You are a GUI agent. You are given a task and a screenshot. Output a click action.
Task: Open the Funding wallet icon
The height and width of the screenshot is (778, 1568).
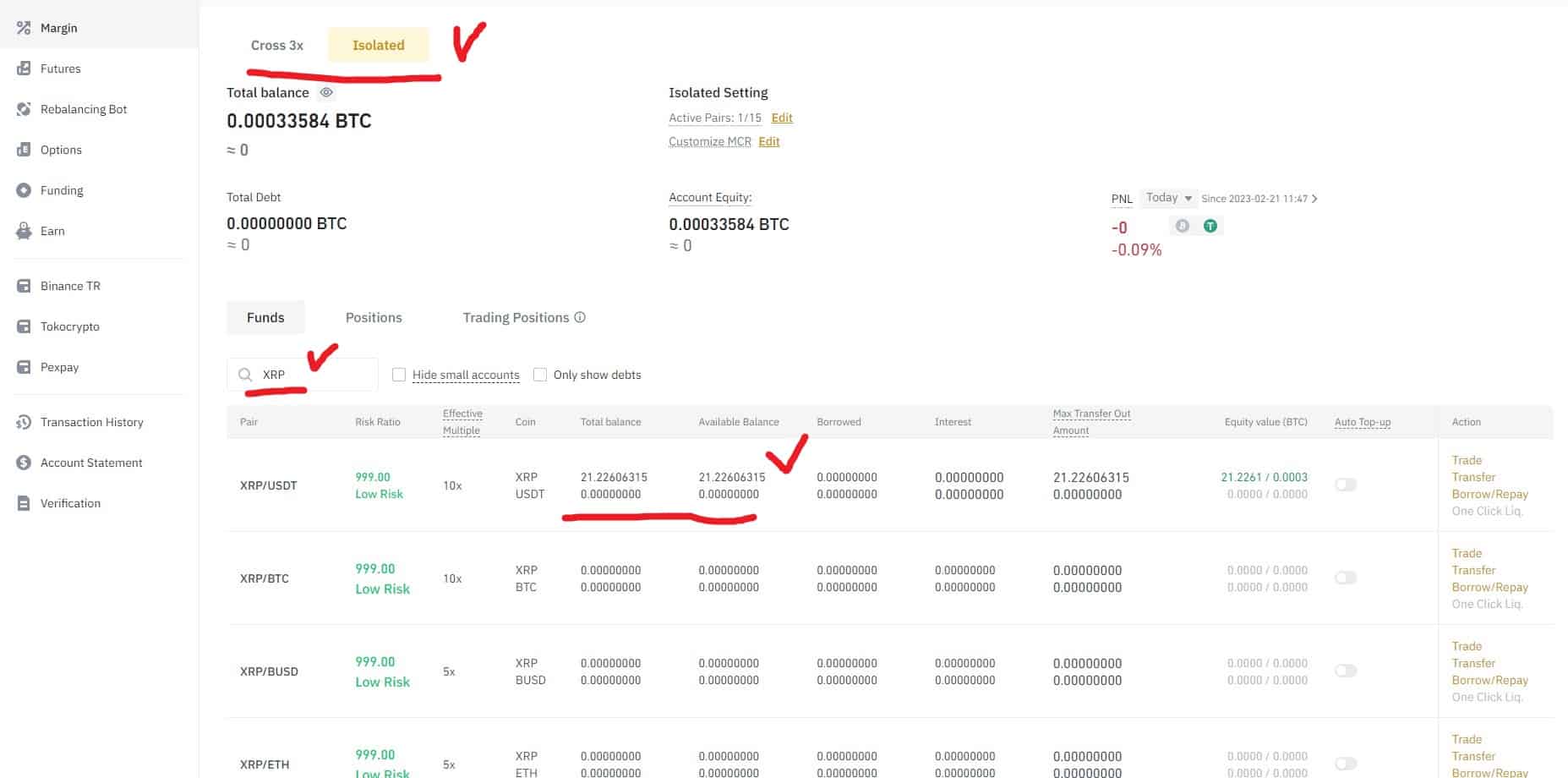24,190
